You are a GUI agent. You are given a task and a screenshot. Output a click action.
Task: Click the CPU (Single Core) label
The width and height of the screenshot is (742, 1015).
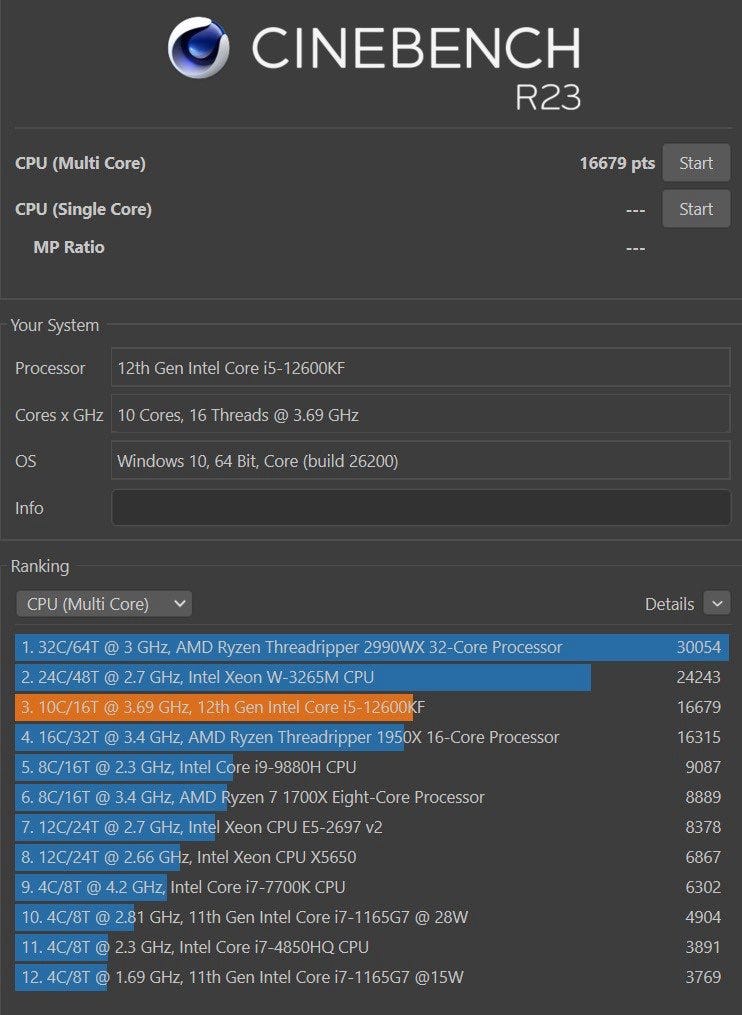click(84, 209)
